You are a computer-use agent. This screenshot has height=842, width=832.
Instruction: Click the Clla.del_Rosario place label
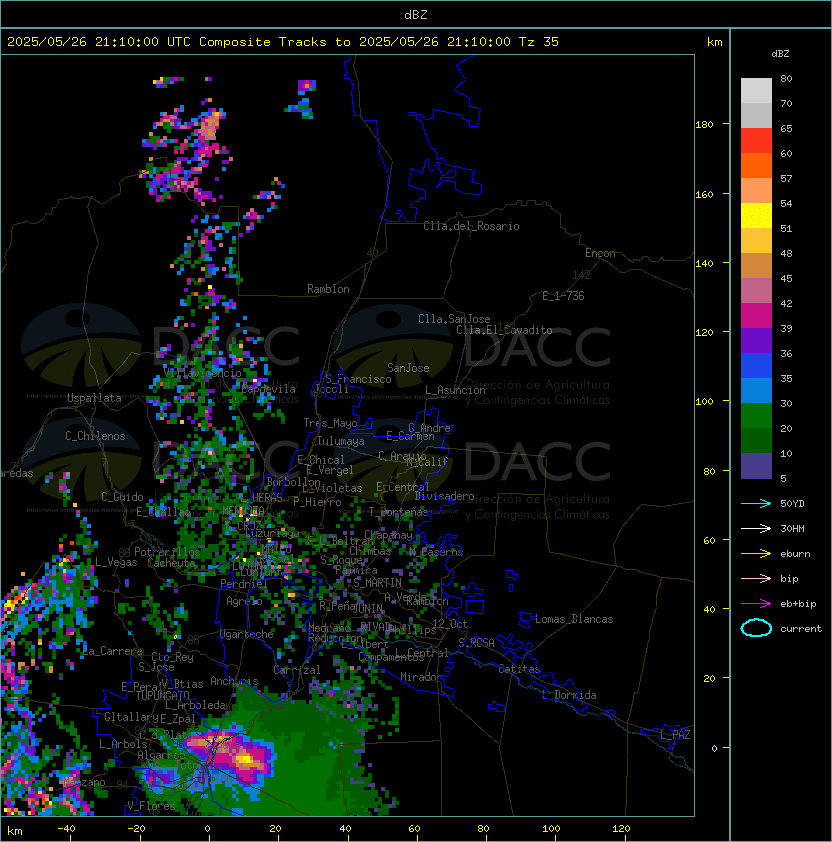[x=471, y=226]
